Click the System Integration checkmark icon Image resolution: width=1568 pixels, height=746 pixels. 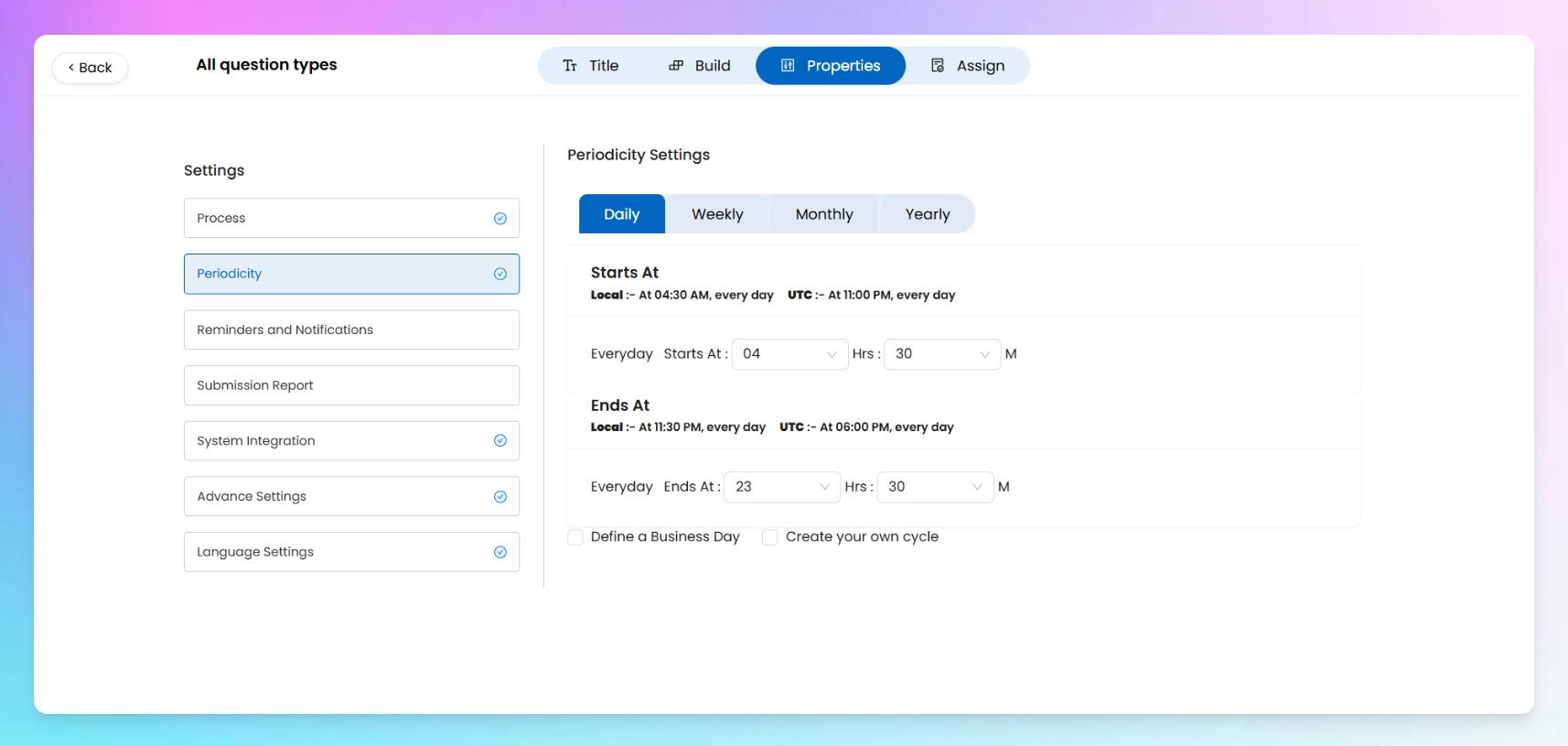[x=500, y=441]
